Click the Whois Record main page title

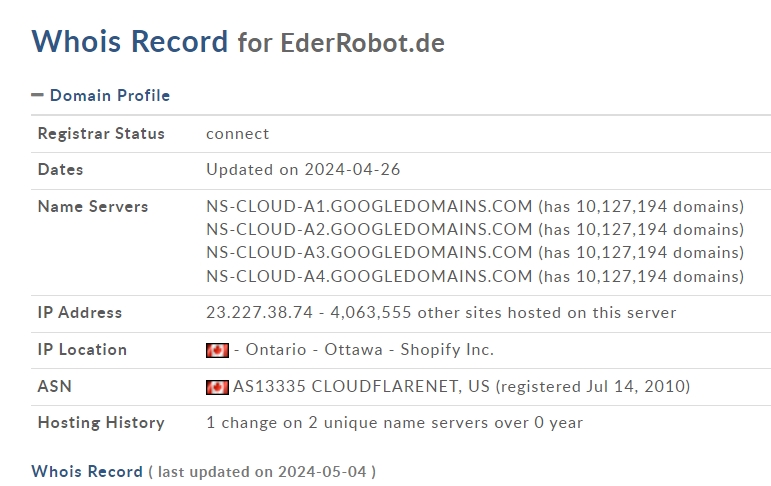(x=130, y=41)
